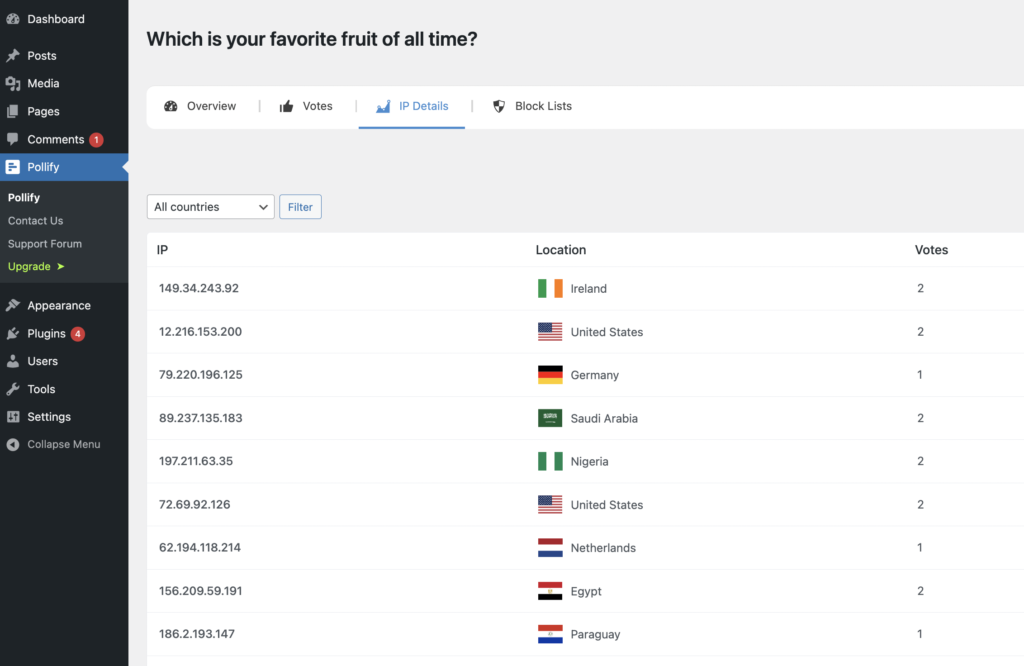Open Dashboard in the sidebar
This screenshot has width=1024, height=666.
(x=64, y=19)
